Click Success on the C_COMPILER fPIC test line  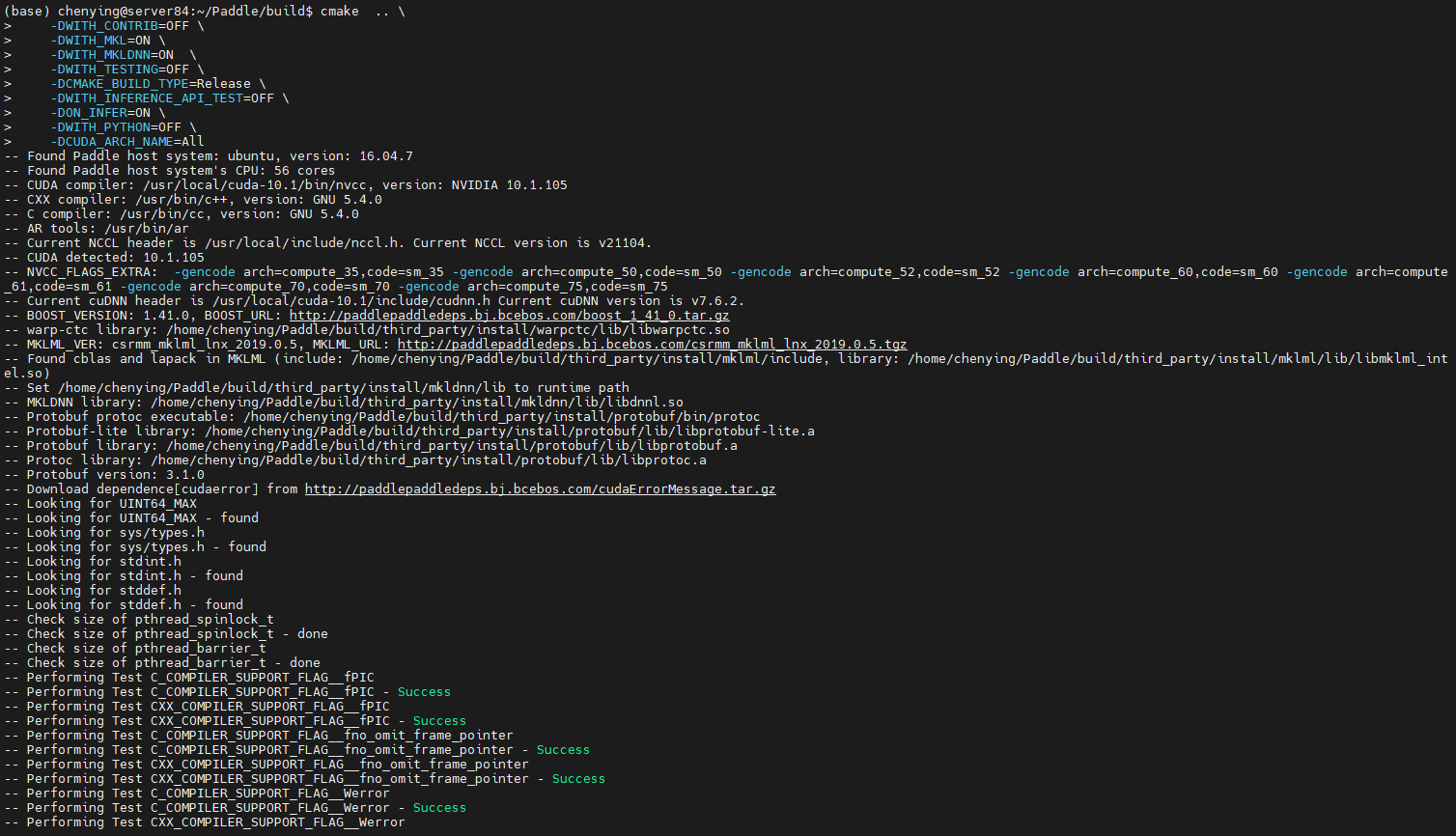coord(424,692)
